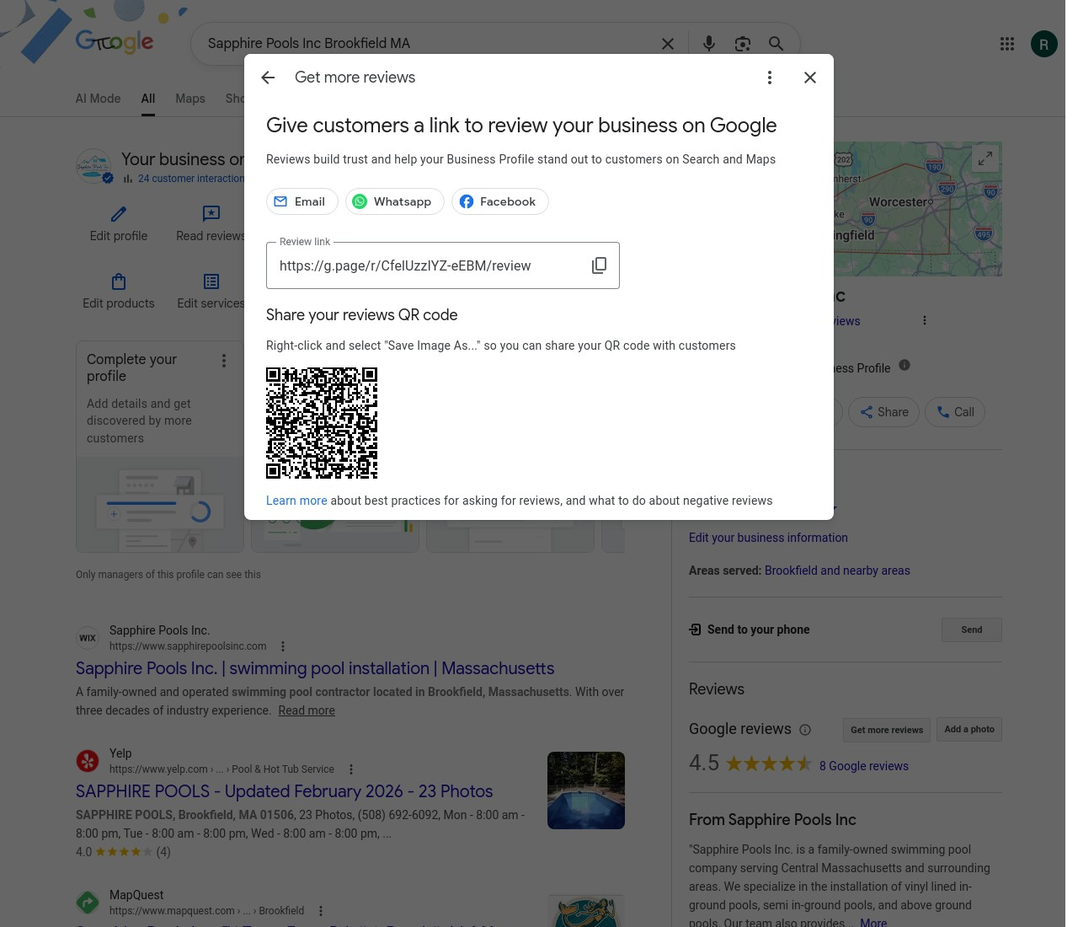The height and width of the screenshot is (927, 1078).
Task: Open the Google apps launcher grid
Action: tap(1006, 43)
